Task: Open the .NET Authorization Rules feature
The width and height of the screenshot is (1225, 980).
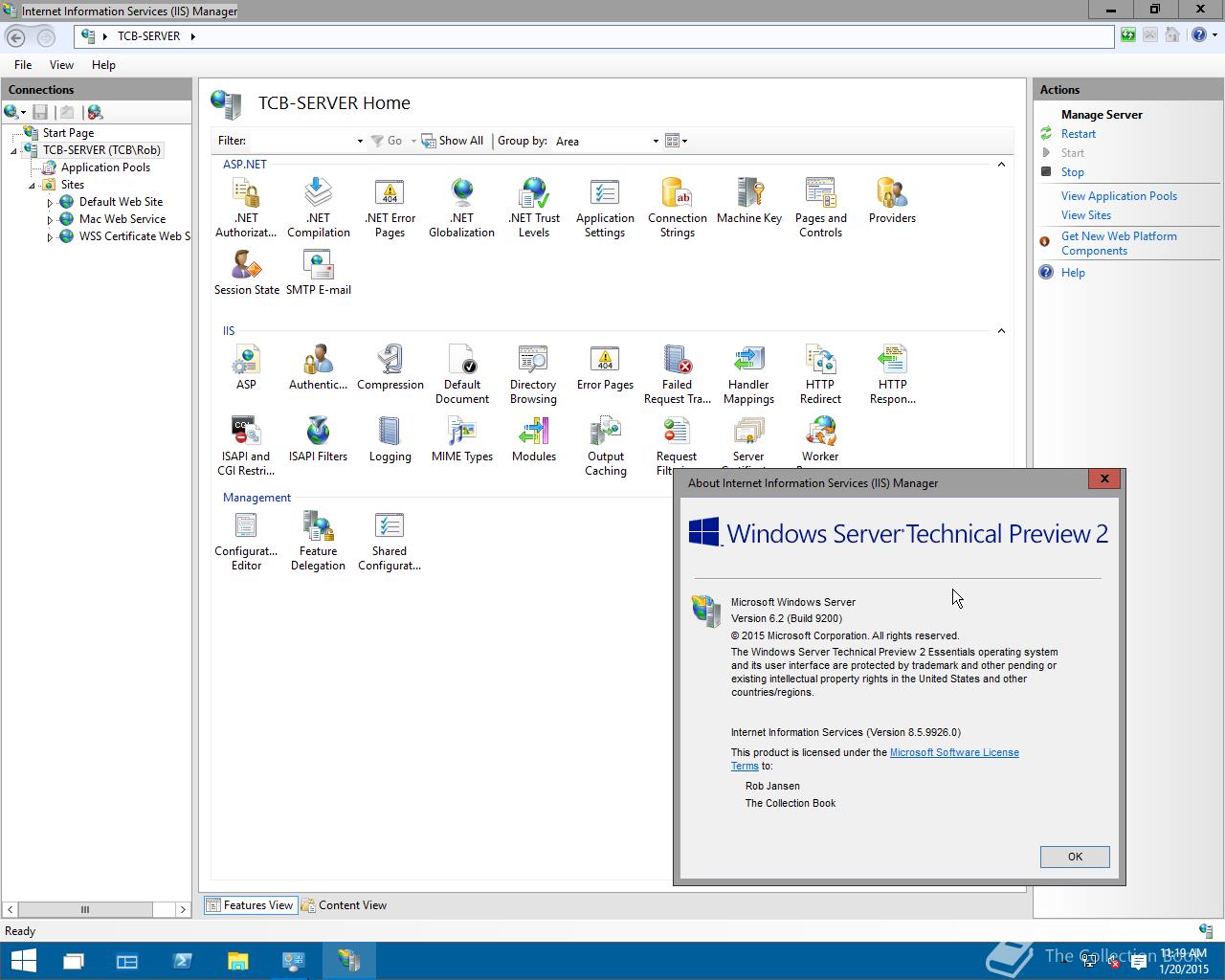Action: click(246, 208)
